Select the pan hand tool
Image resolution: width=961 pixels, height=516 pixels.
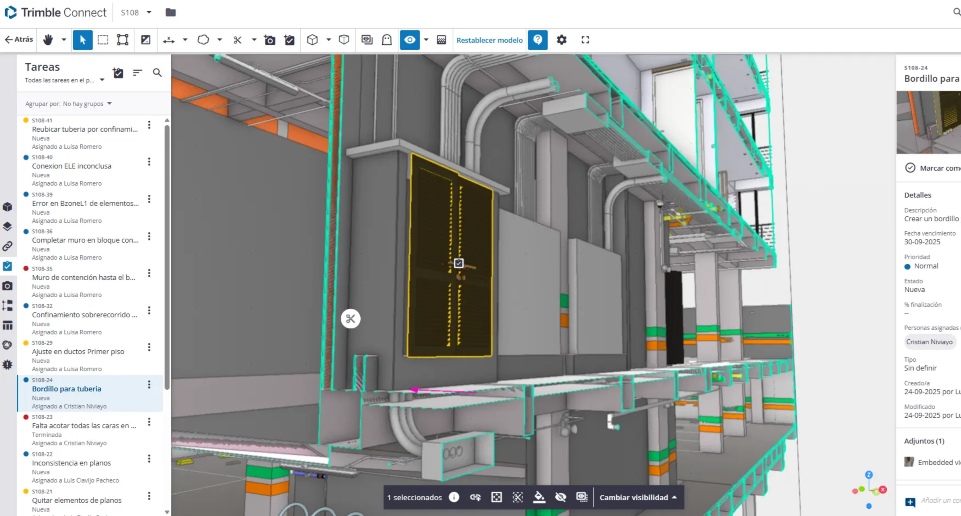(x=48, y=40)
